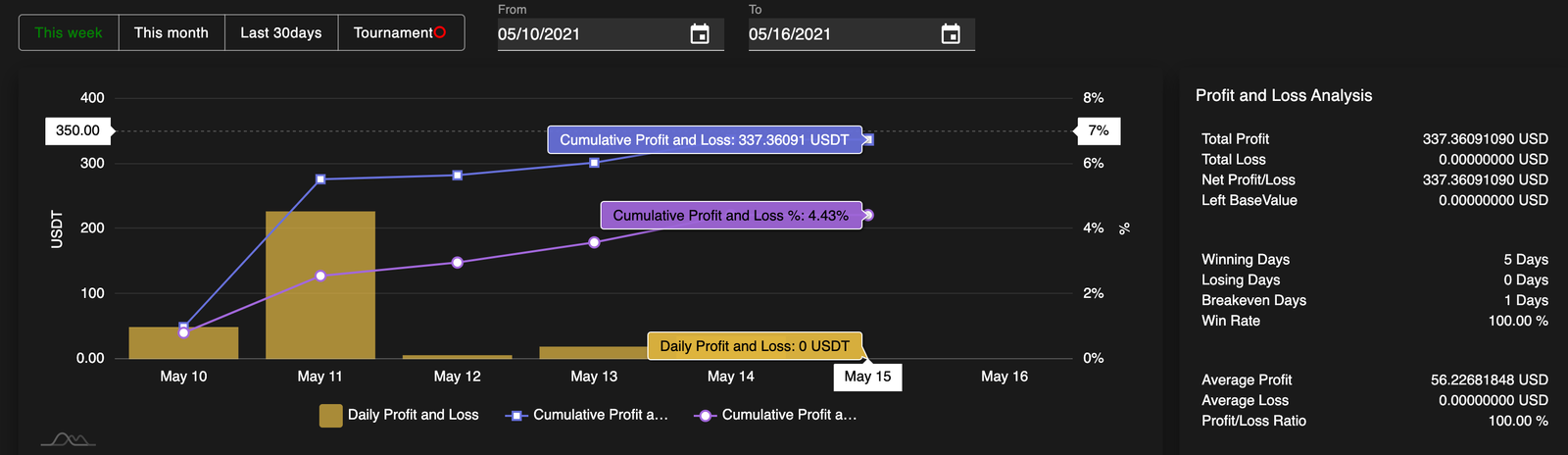
Task: Switch to the Last 30days tab
Action: click(281, 32)
